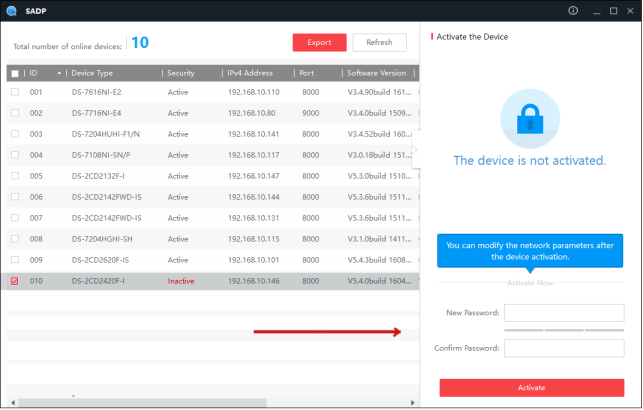This screenshot has height=410, width=643.
Task: Click the horizontal scrollbar thumb under the table
Action: (x=142, y=403)
